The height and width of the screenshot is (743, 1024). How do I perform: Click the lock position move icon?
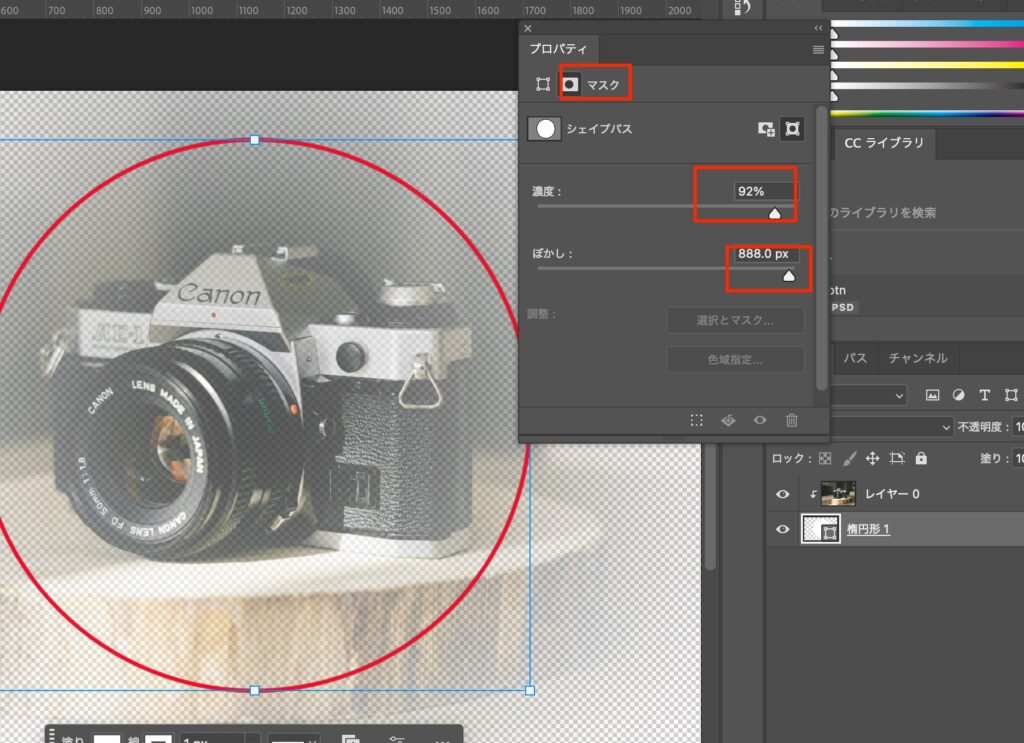point(872,458)
